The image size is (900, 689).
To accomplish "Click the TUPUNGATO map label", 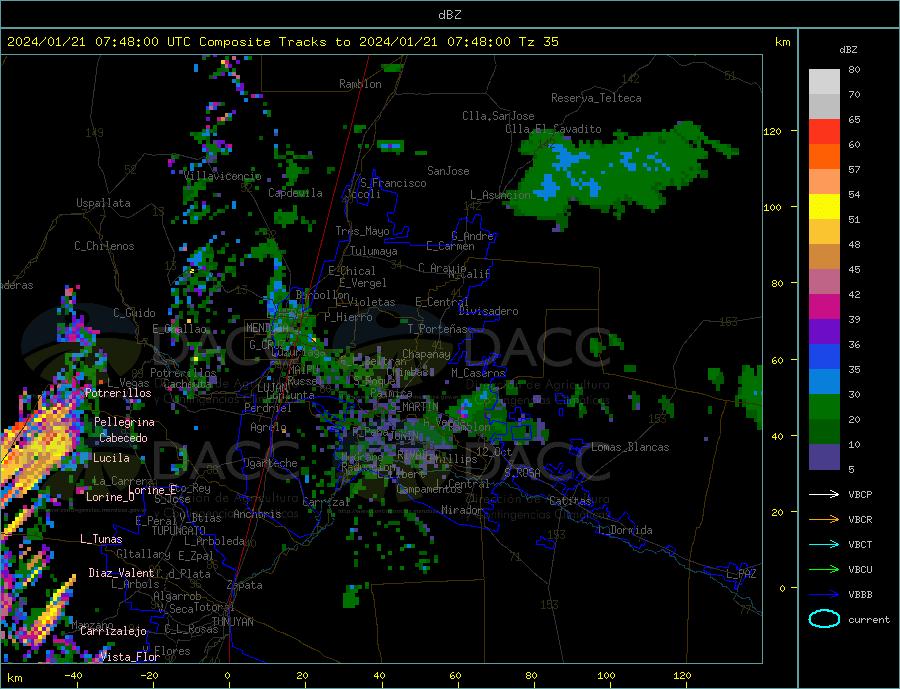I will [x=179, y=531].
